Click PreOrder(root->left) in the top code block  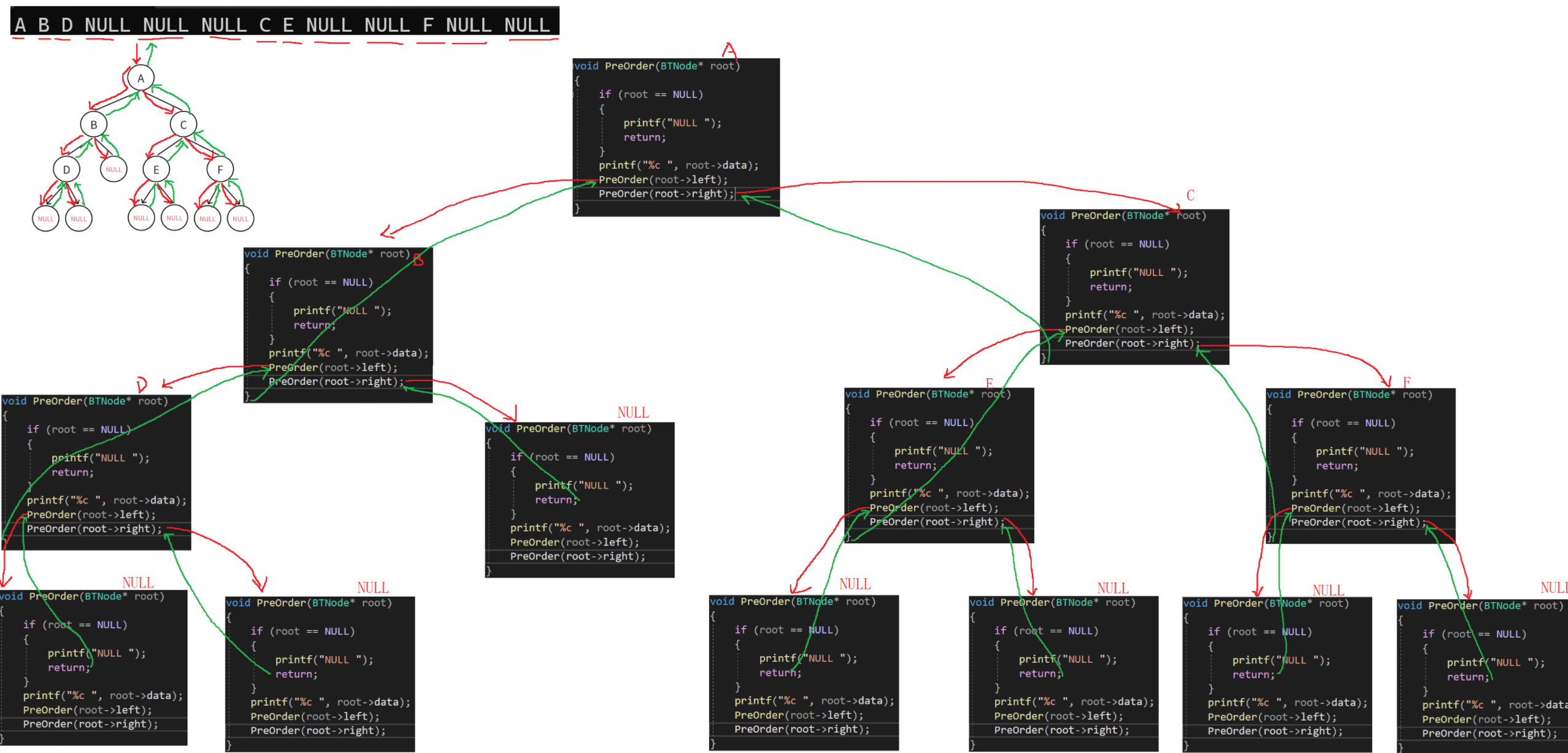point(663,180)
